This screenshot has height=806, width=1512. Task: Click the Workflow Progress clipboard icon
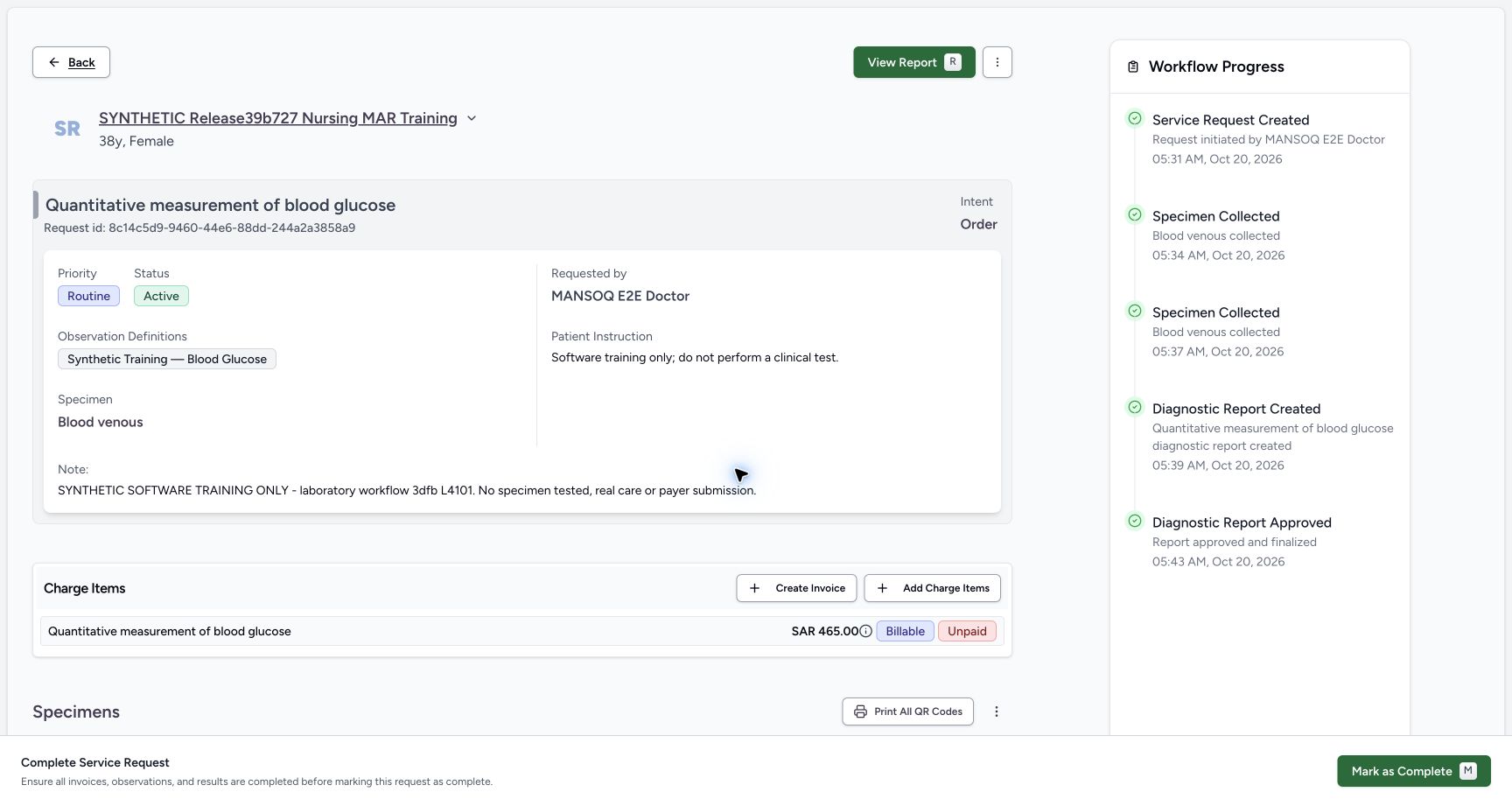point(1133,67)
